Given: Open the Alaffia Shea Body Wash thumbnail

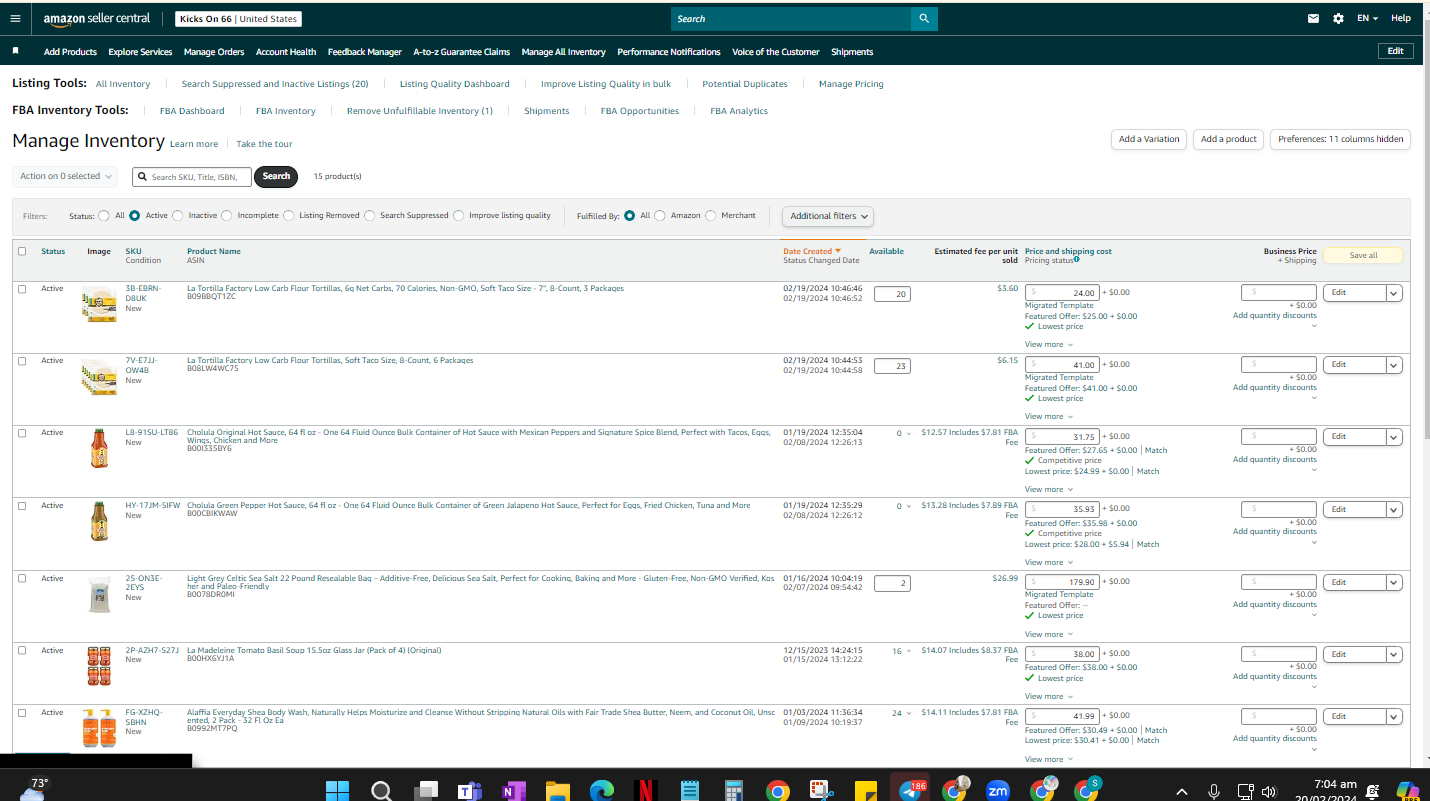Looking at the screenshot, I should point(99,728).
